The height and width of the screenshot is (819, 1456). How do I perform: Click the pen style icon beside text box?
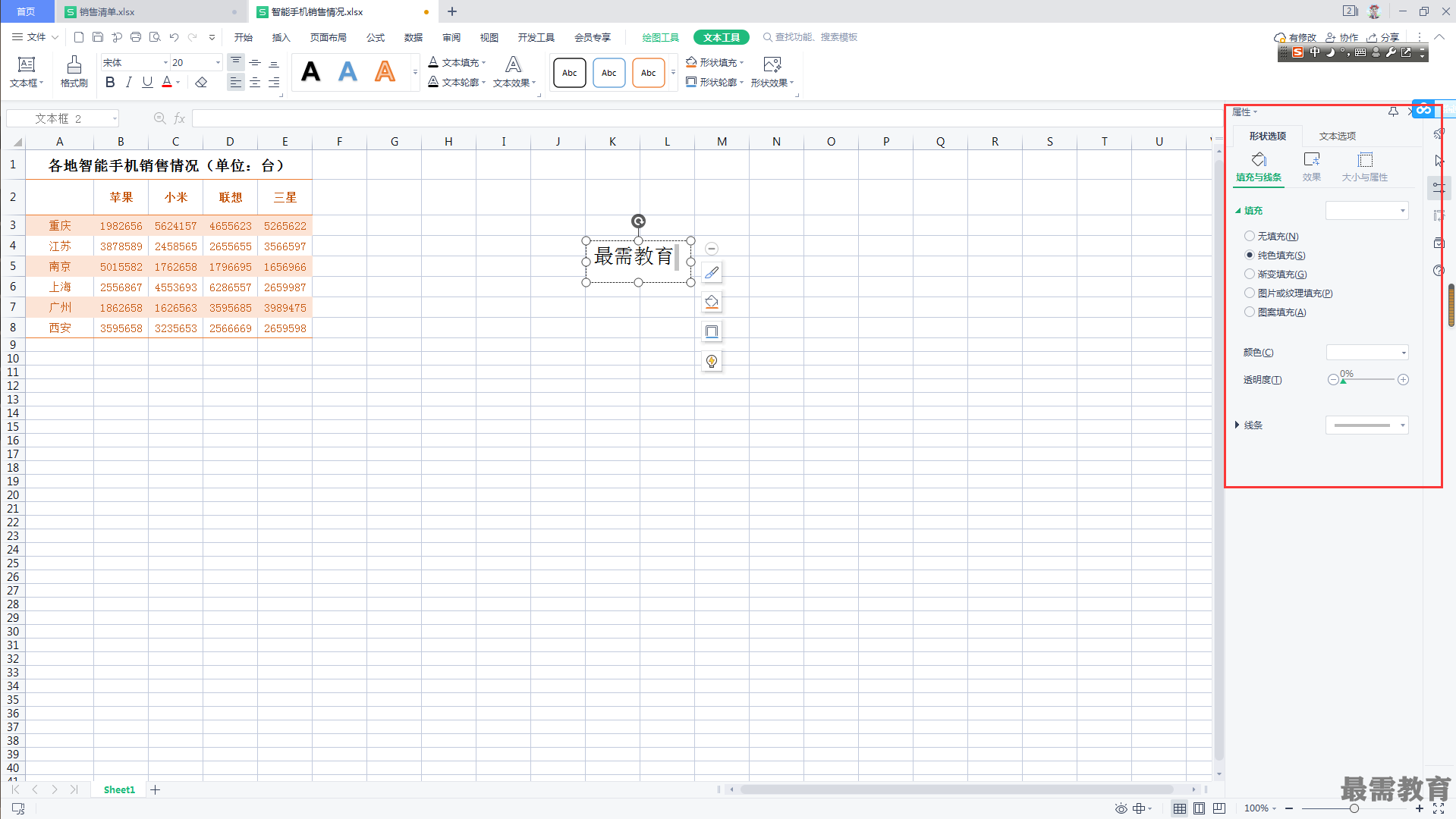[712, 272]
